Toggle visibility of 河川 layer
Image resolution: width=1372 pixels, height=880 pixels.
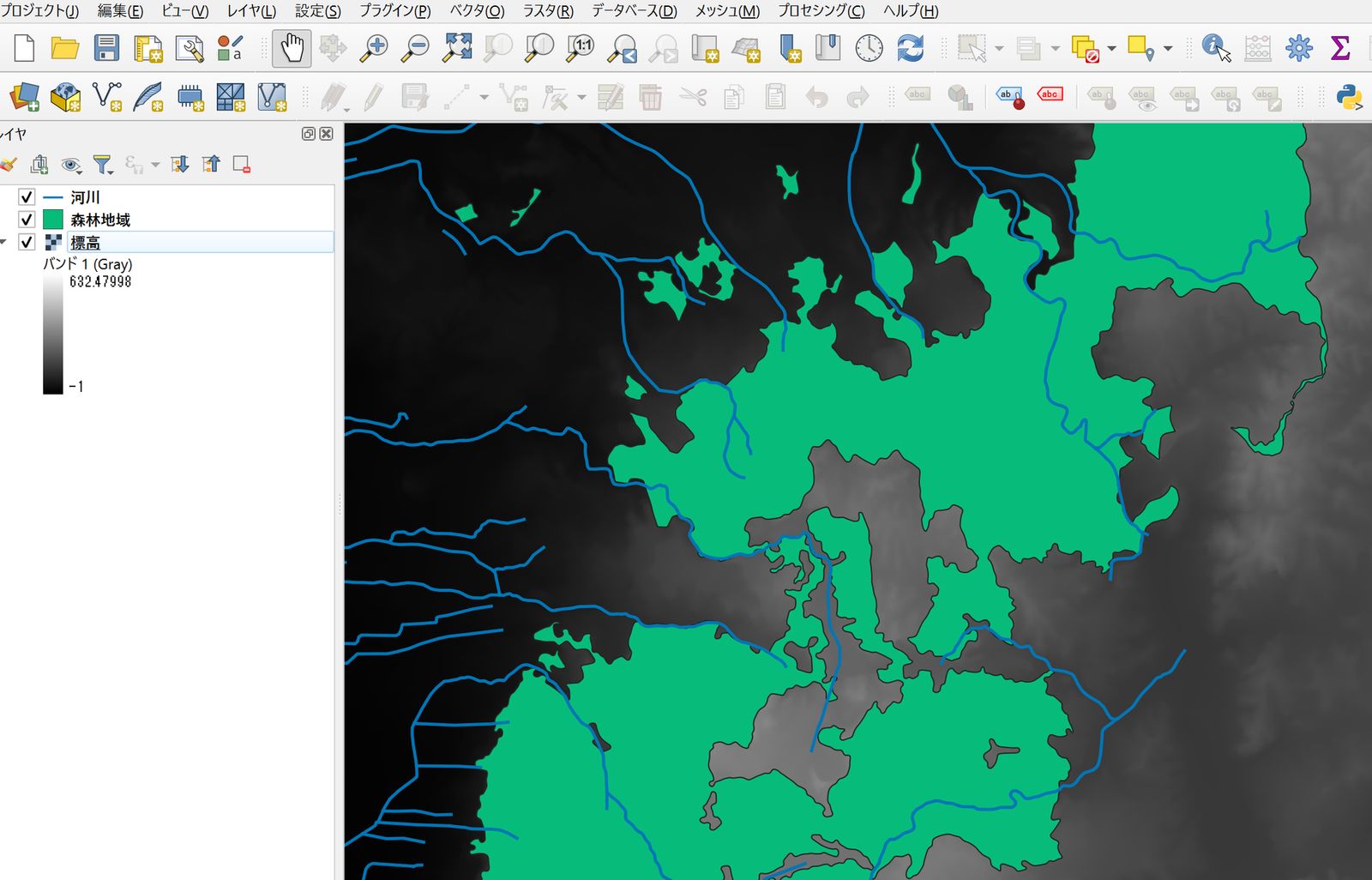click(x=27, y=197)
